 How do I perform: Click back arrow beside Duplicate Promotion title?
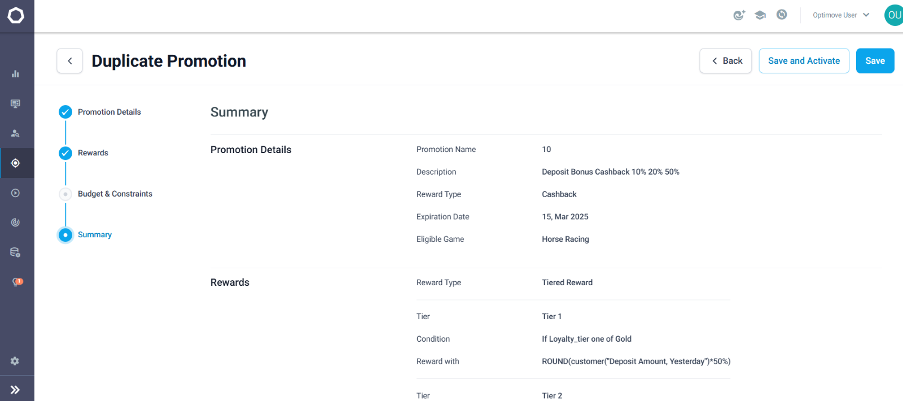click(x=70, y=61)
